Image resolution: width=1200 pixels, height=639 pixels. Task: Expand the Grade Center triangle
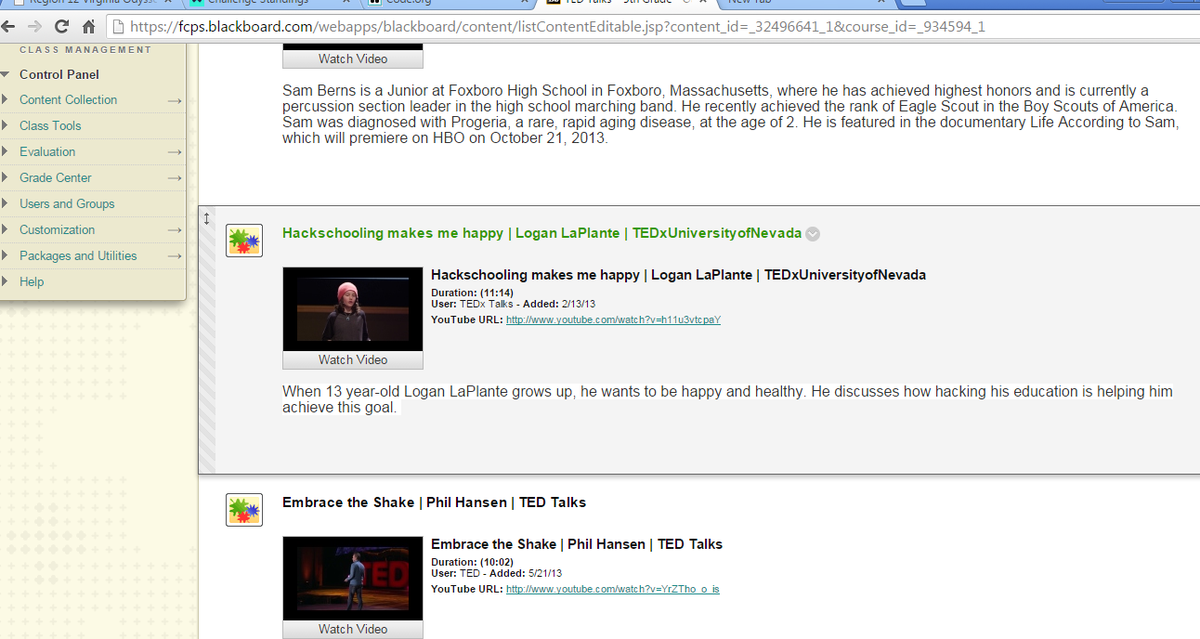(x=7, y=178)
